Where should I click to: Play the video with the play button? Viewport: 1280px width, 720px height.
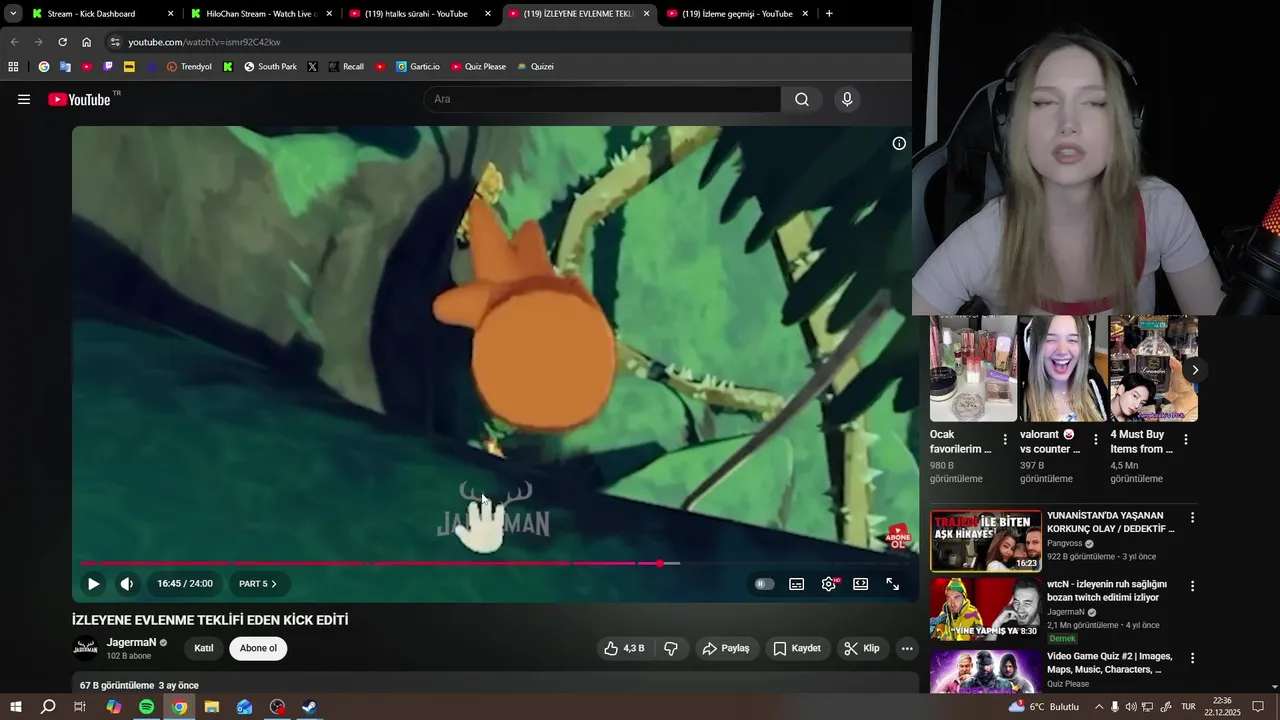tap(93, 584)
